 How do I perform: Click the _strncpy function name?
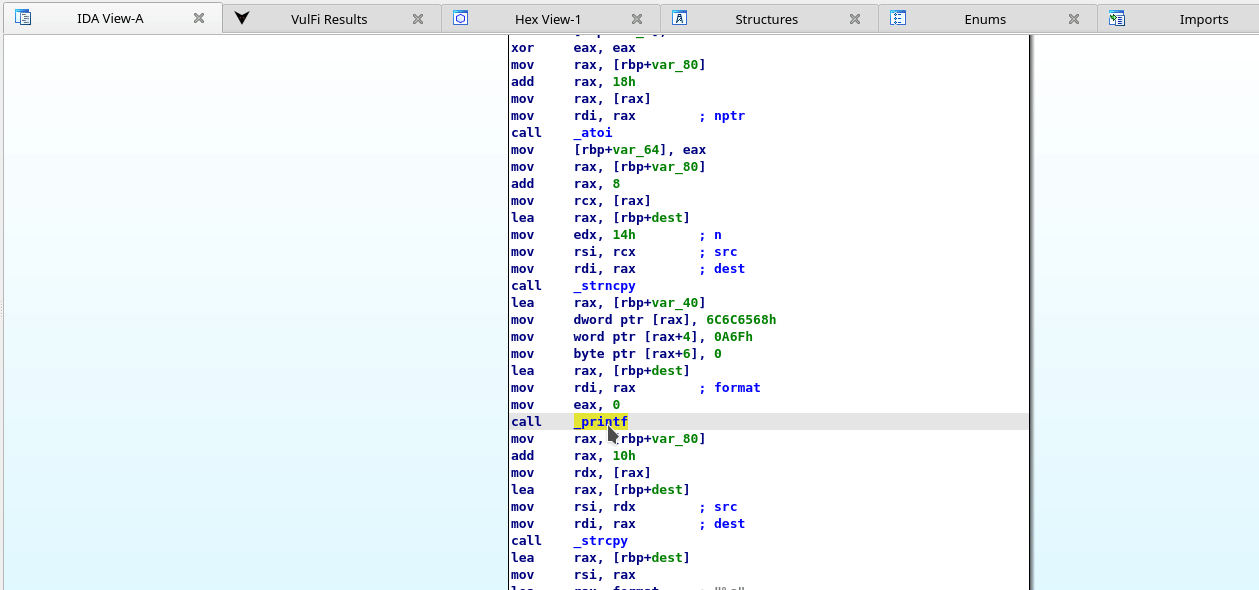(x=605, y=286)
